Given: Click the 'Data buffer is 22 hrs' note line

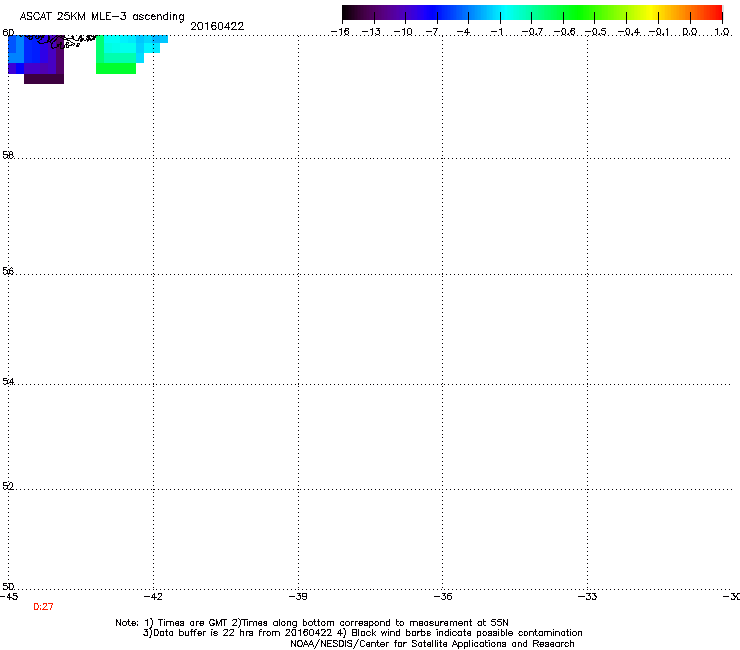Looking at the screenshot, I should point(362,633).
